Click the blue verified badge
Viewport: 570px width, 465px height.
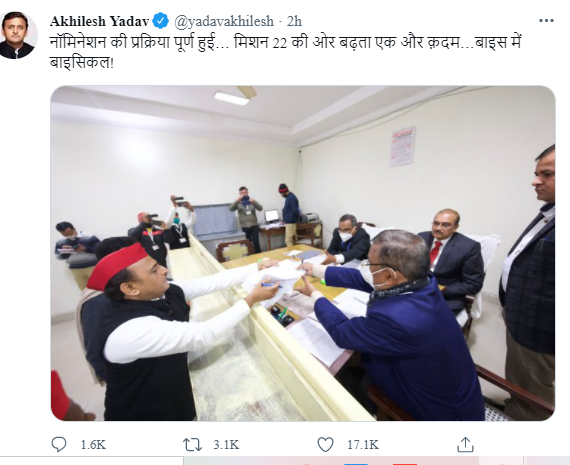coord(160,21)
